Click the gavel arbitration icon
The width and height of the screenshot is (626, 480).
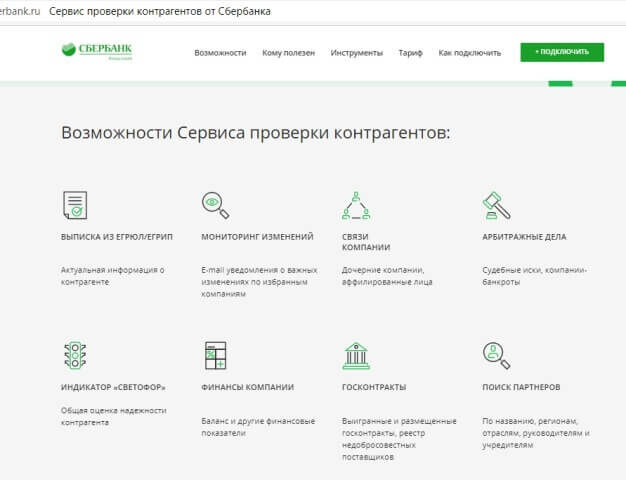(x=496, y=205)
